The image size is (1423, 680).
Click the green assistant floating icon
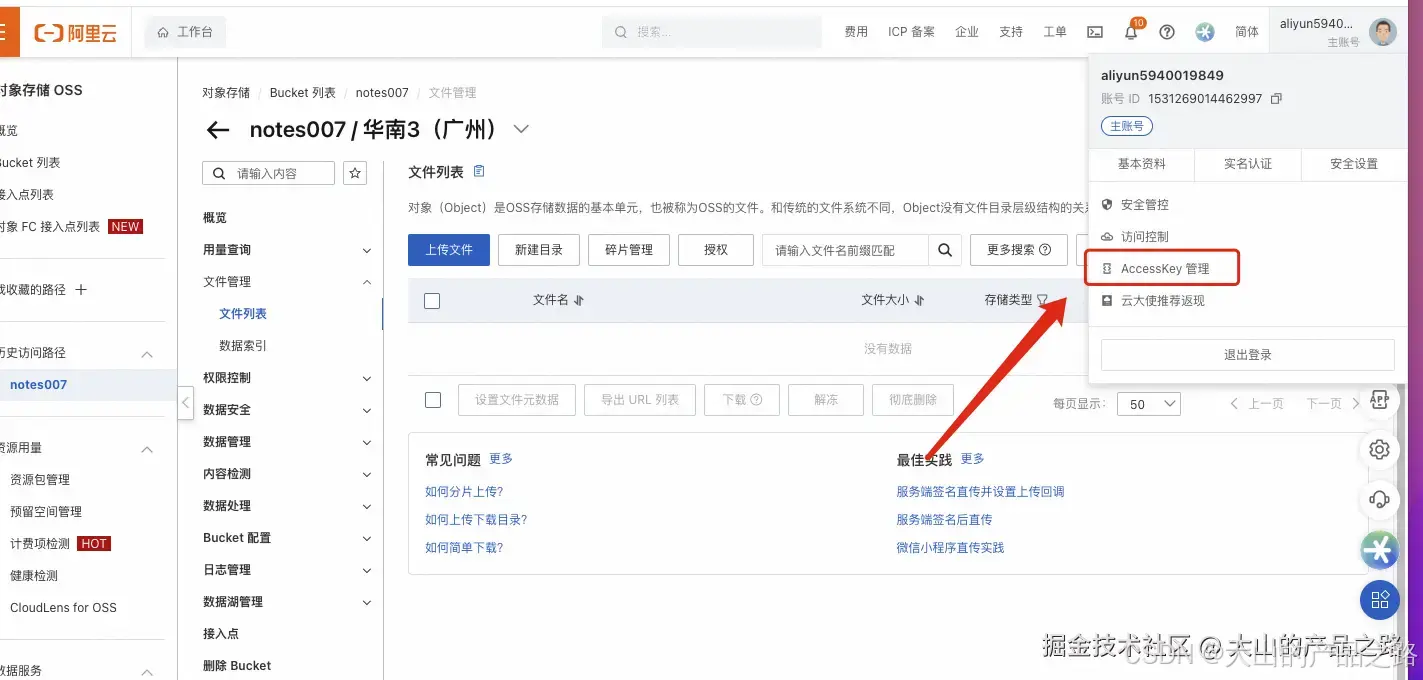(x=1379, y=549)
